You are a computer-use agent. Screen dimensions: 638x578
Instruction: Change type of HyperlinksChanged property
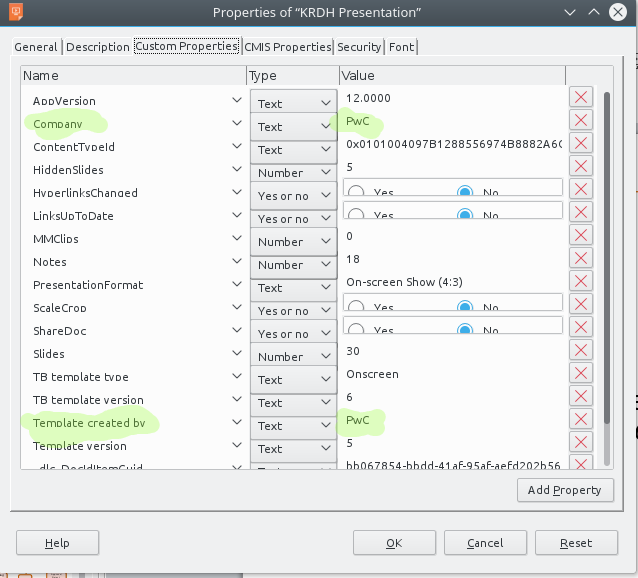coord(293,196)
